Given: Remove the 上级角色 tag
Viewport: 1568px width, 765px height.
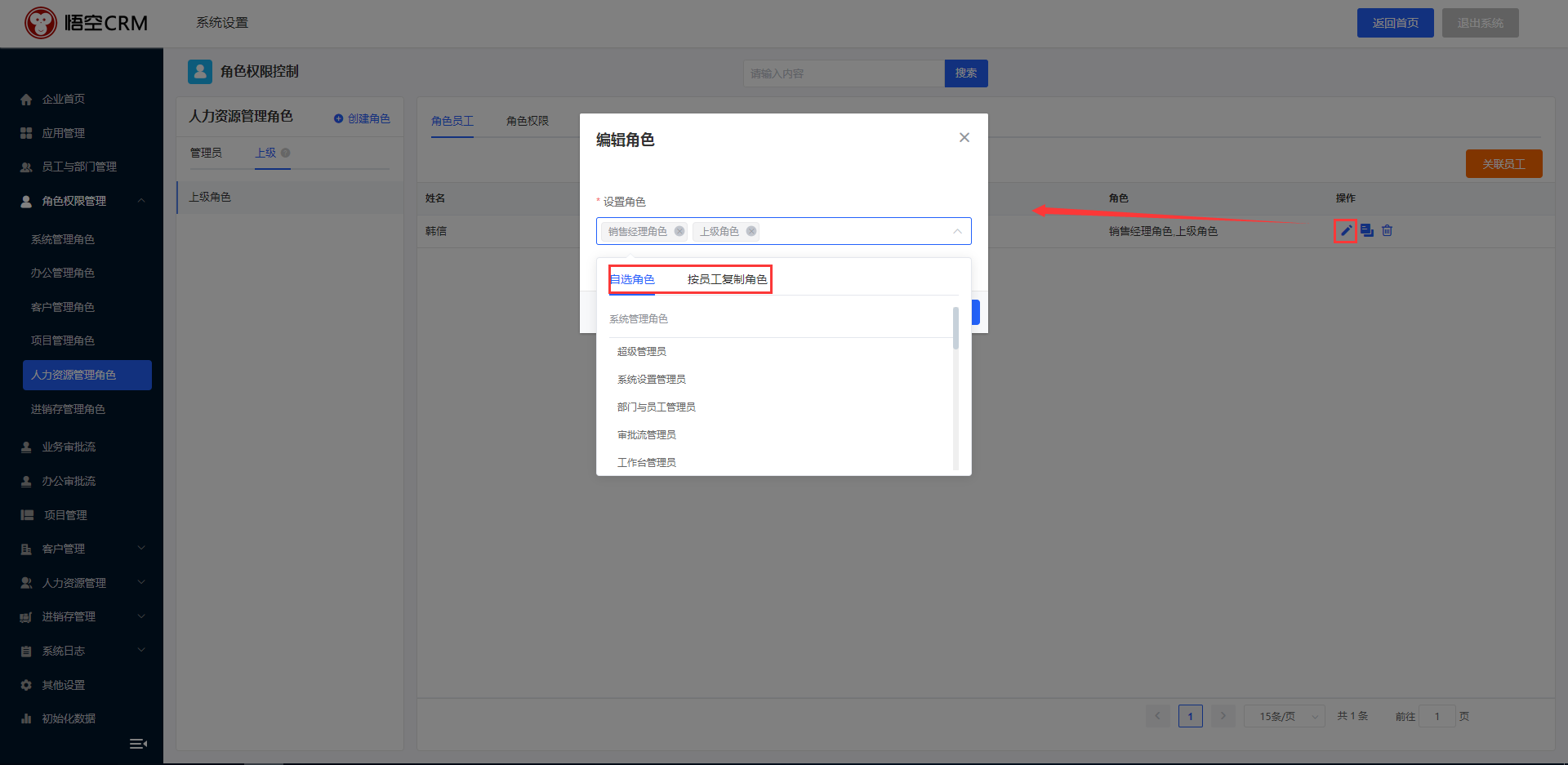Looking at the screenshot, I should click(x=751, y=231).
